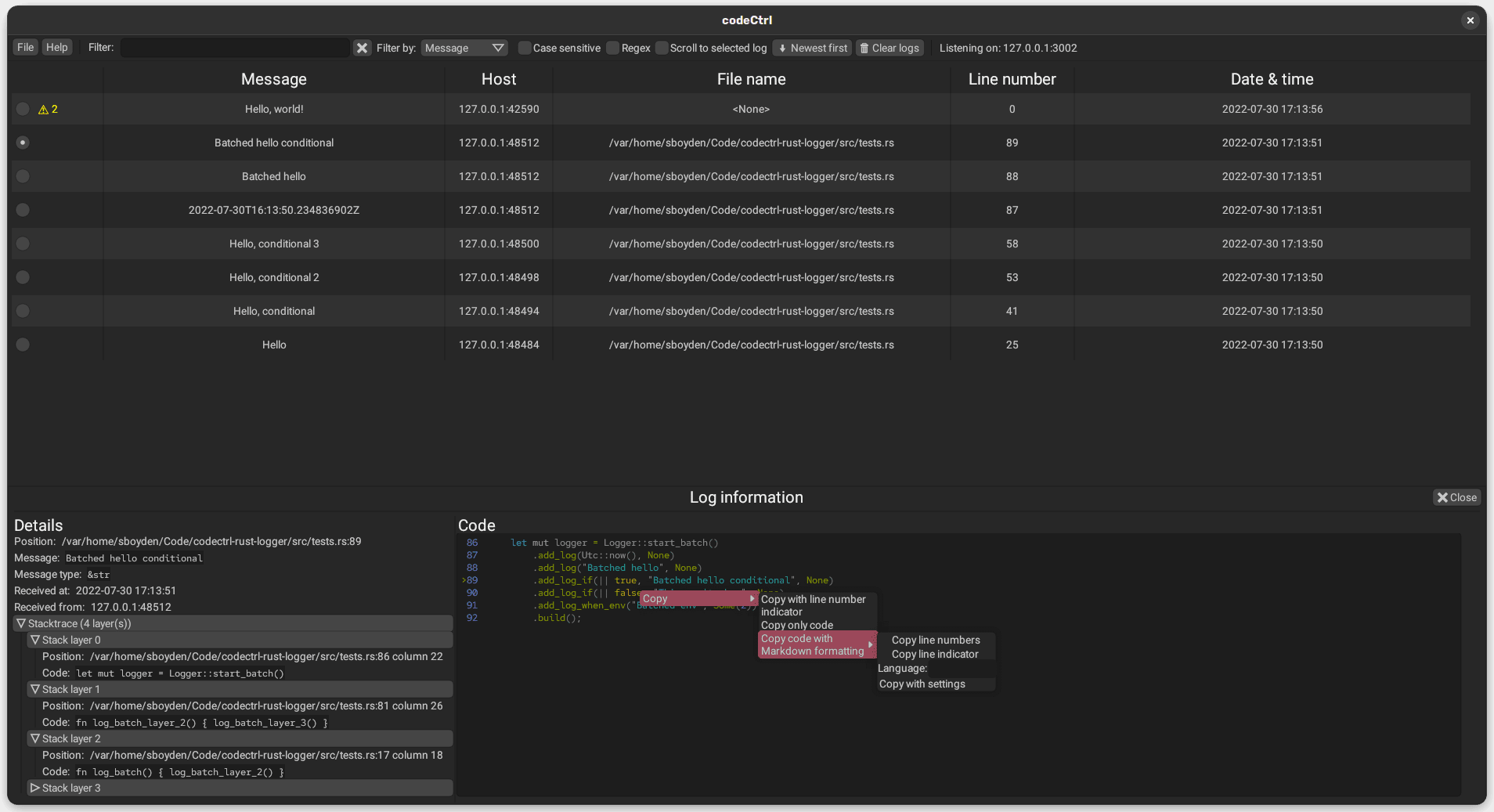Collapse the Stacktrace section triangle

(x=22, y=623)
